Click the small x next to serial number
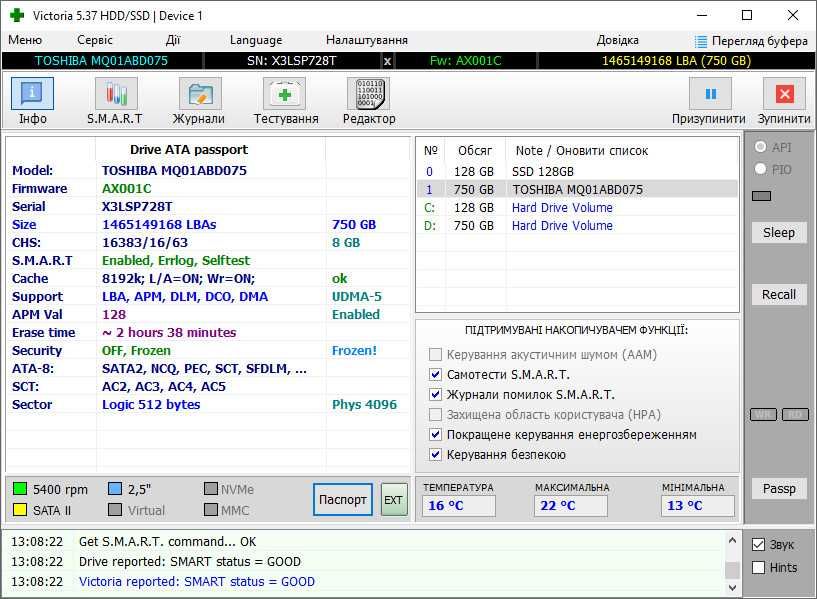The height and width of the screenshot is (599, 817). (387, 61)
